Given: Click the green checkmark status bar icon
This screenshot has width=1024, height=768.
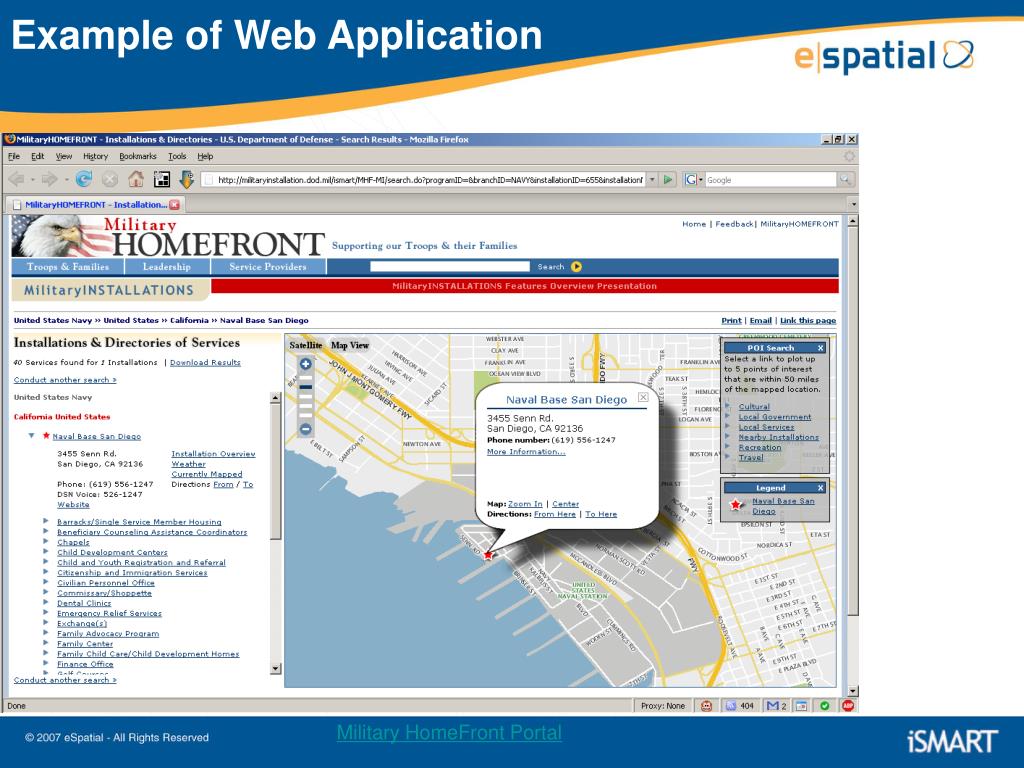Looking at the screenshot, I should [825, 705].
